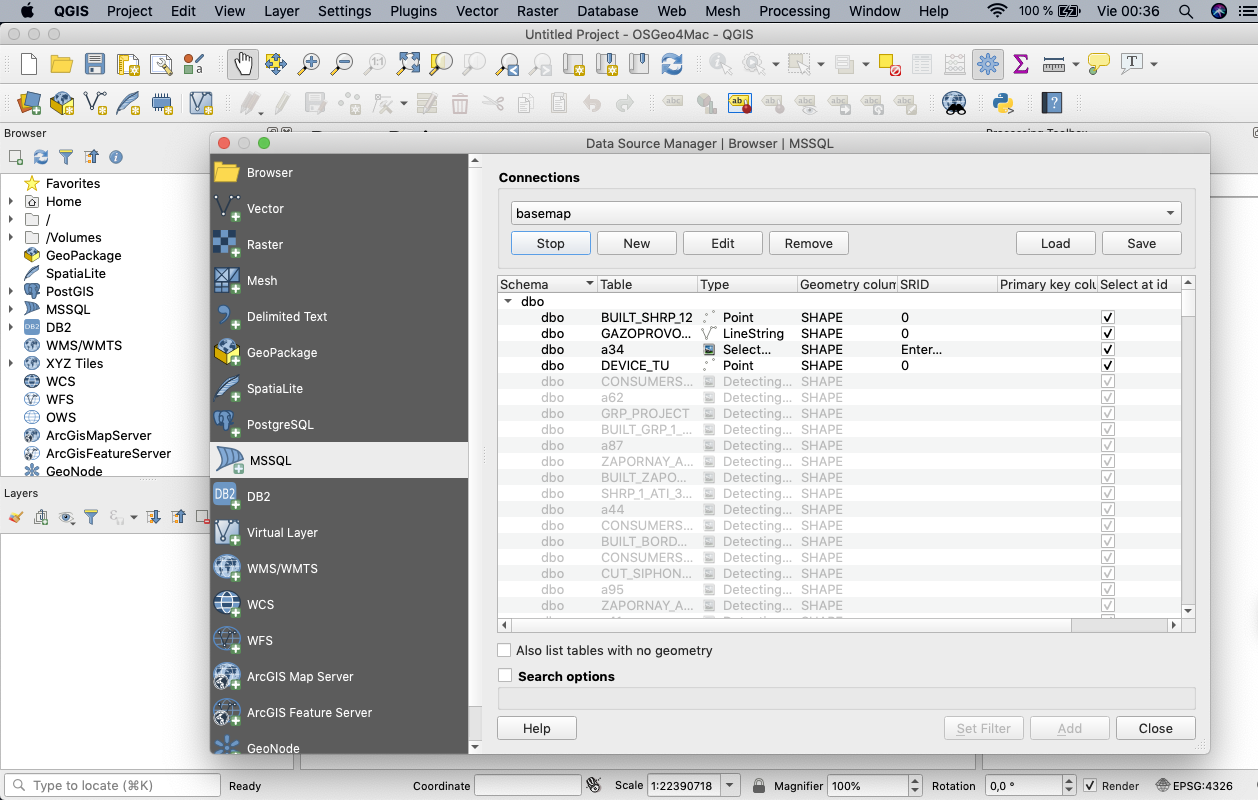Select Virtual Layer source tab

[x=339, y=532]
